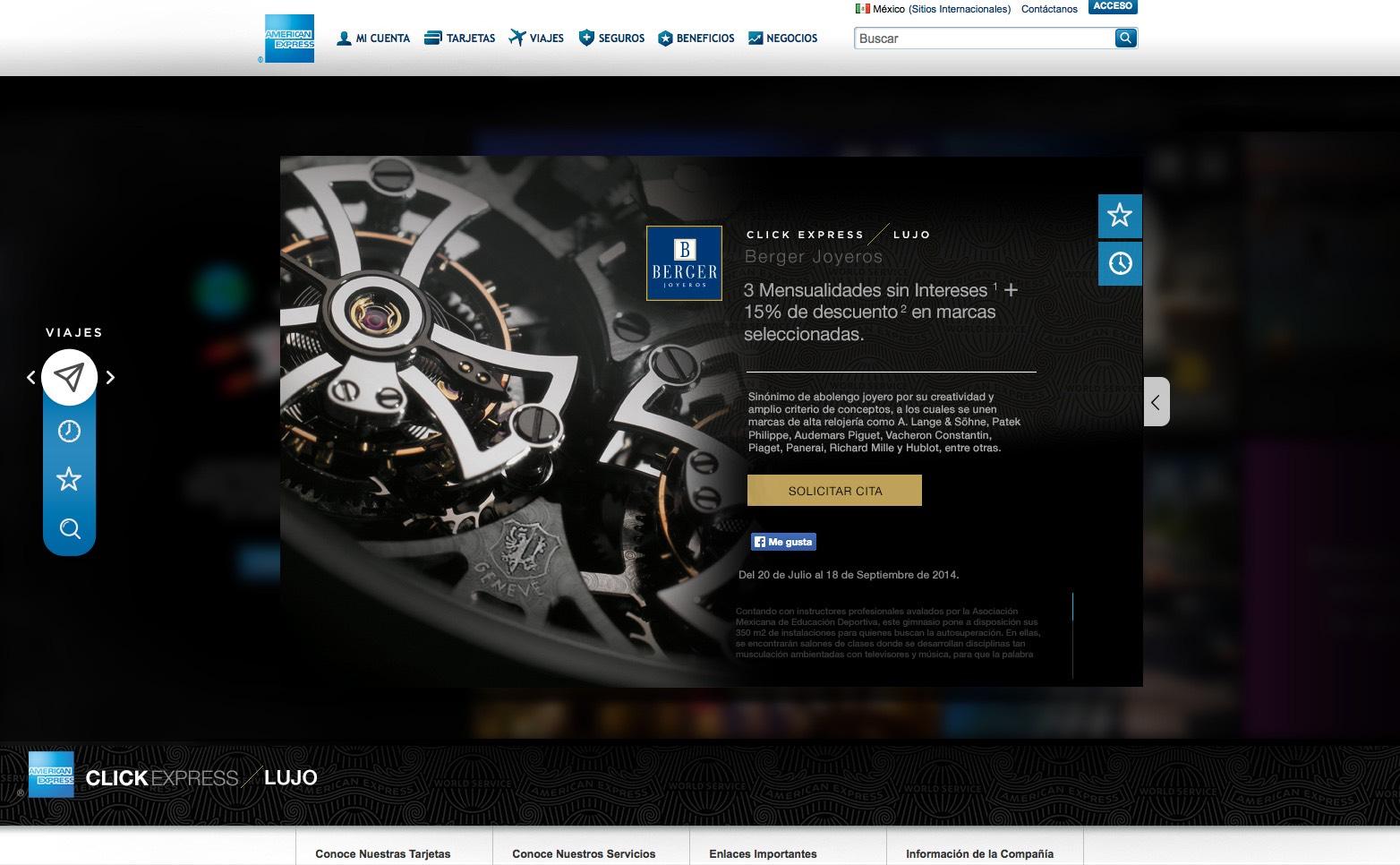The height and width of the screenshot is (865, 1400).
Task: Click the VIAJES label above sidebar
Action: pyautogui.click(x=74, y=332)
